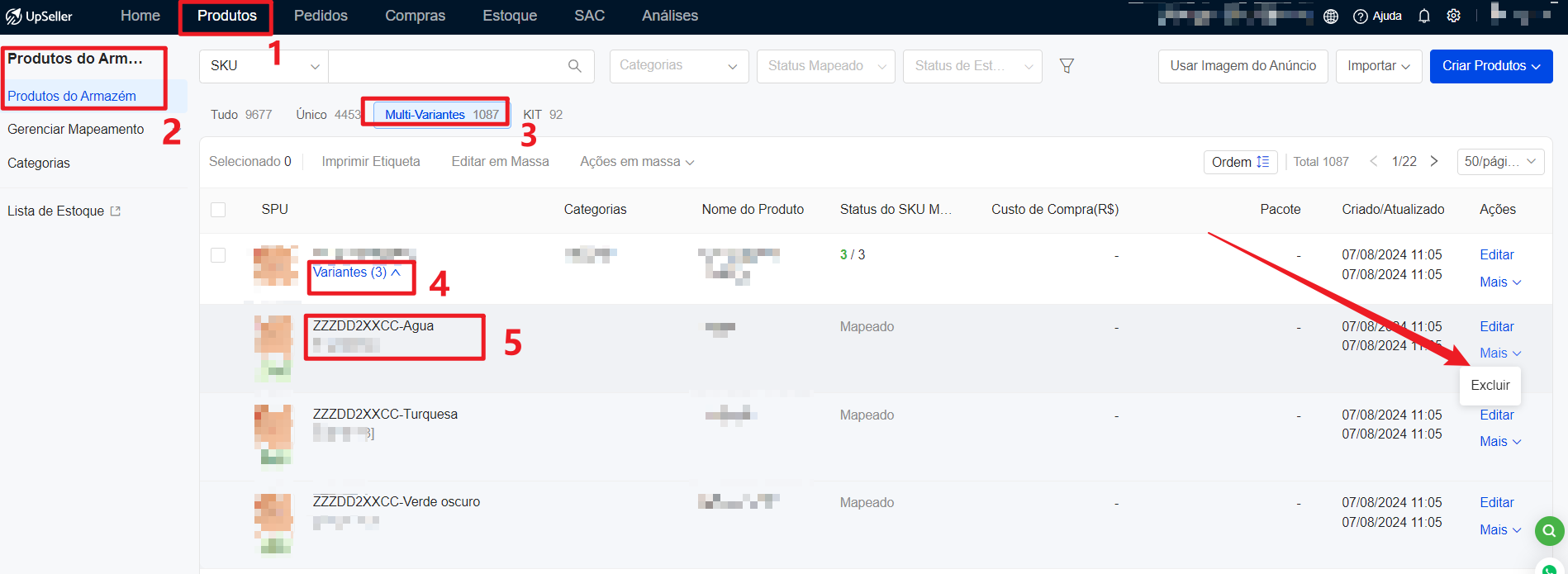Open Categorias in the sidebar
Viewport: 1568px width, 574px height.
39,164
